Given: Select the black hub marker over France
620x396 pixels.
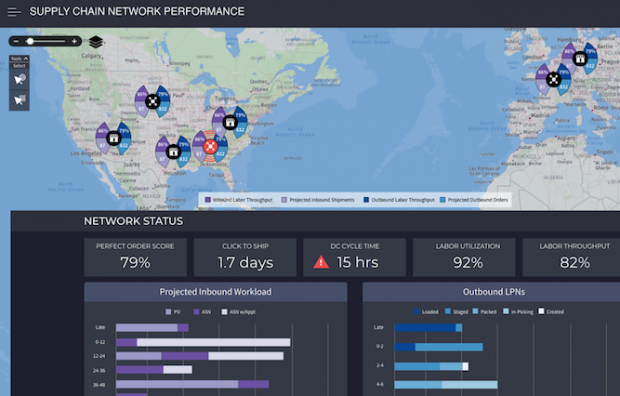Looking at the screenshot, I should tap(553, 80).
